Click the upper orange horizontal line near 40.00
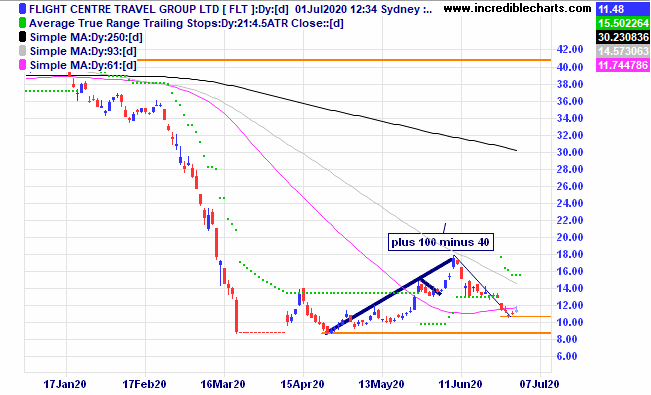This screenshot has width=651, height=395. 345,60
